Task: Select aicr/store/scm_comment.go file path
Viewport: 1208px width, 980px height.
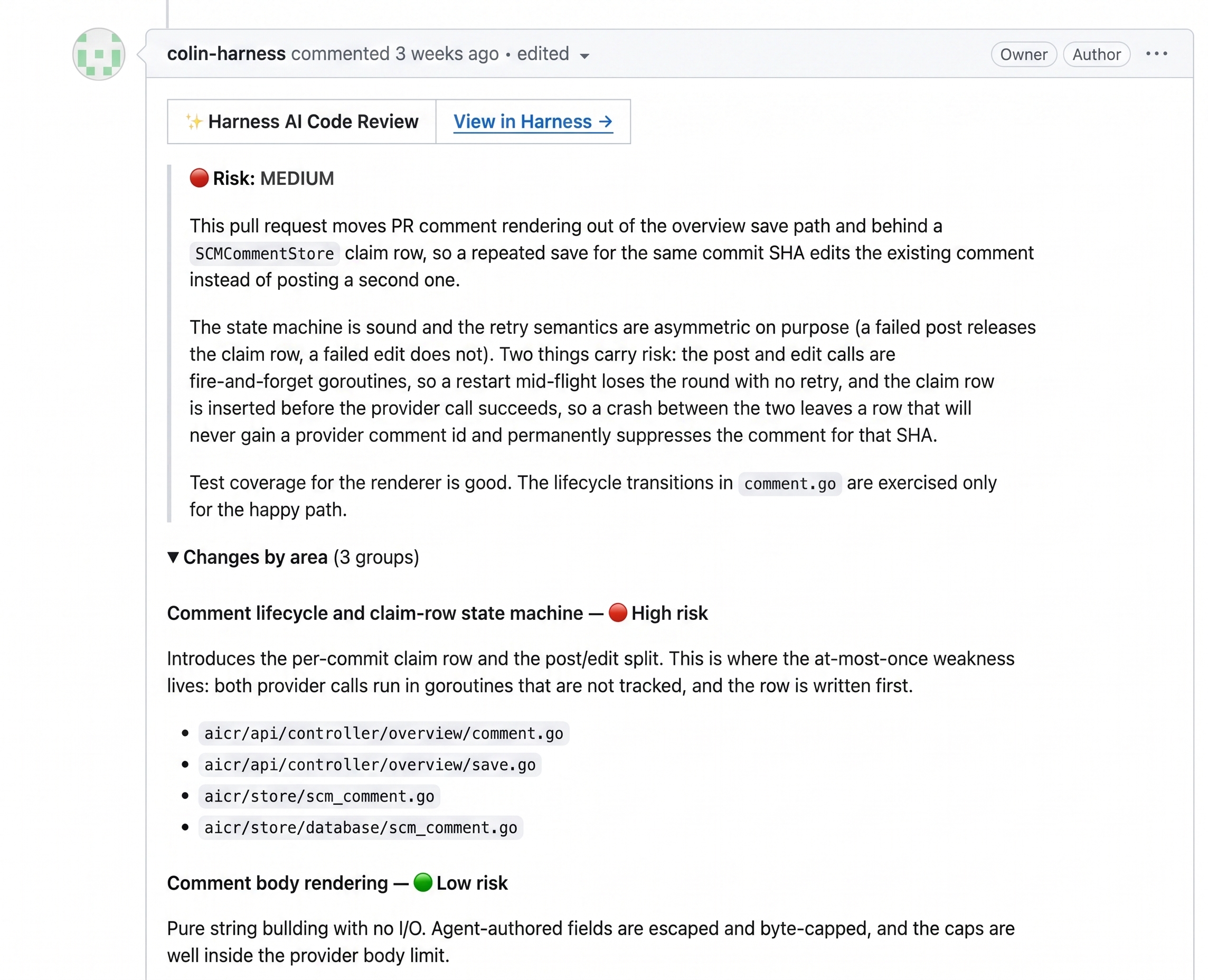Action: click(x=319, y=797)
